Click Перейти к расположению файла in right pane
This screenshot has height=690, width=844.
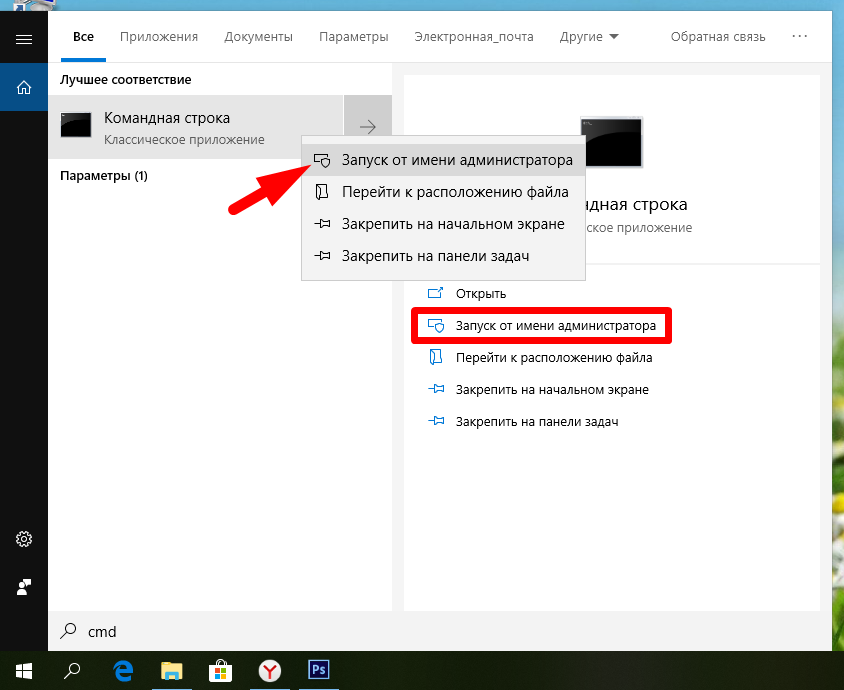click(x=554, y=358)
